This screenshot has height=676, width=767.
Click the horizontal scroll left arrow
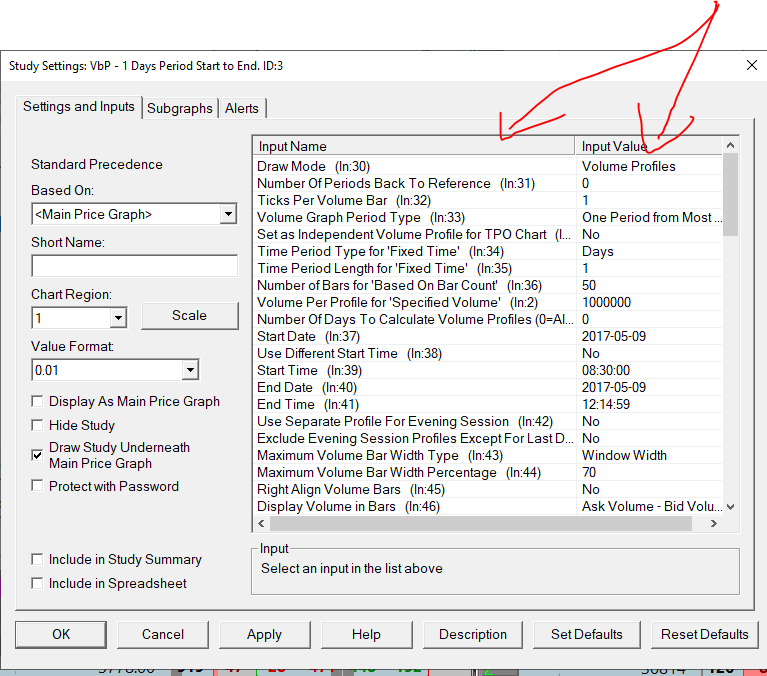click(x=262, y=523)
